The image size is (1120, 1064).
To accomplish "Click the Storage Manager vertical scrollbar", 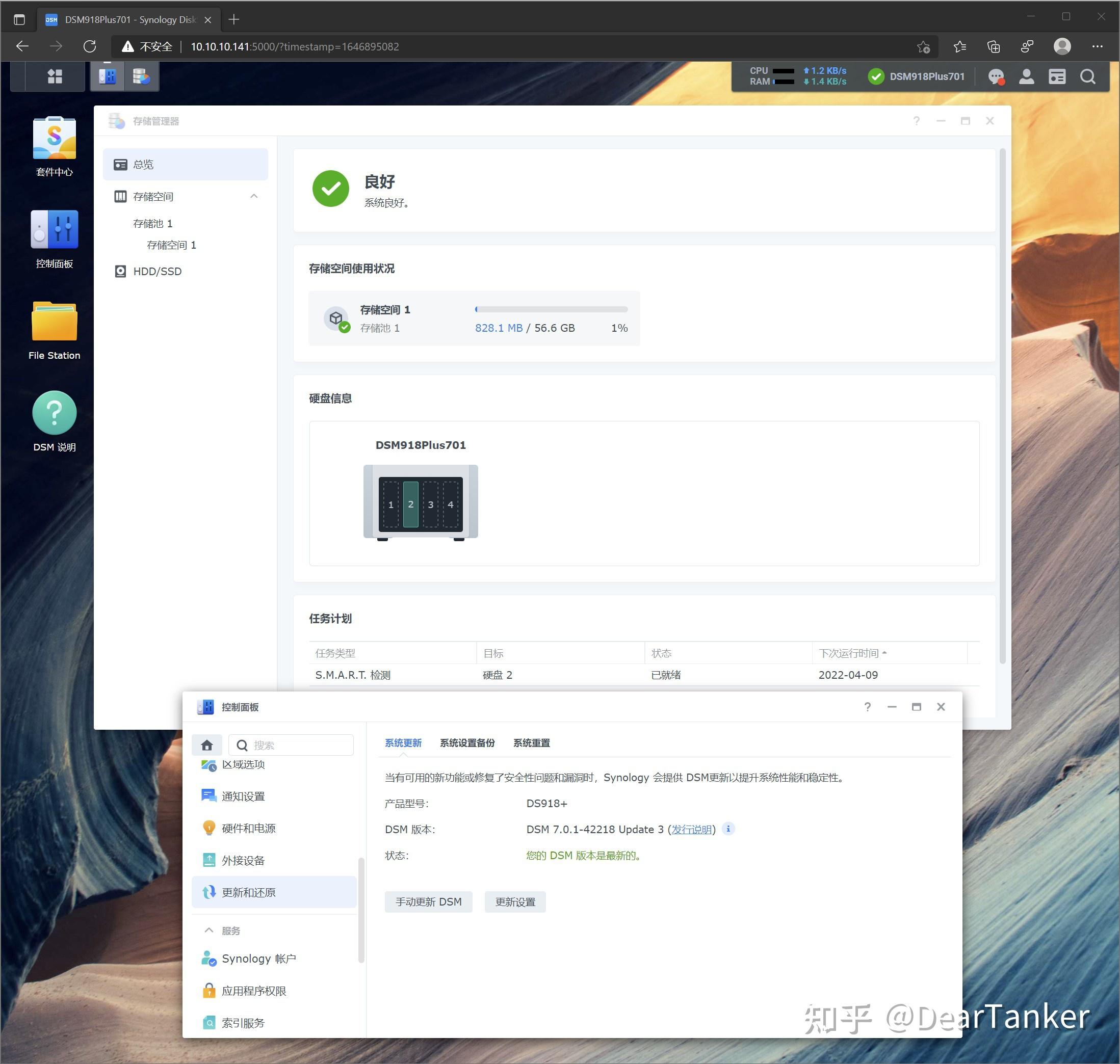I will point(1003,406).
